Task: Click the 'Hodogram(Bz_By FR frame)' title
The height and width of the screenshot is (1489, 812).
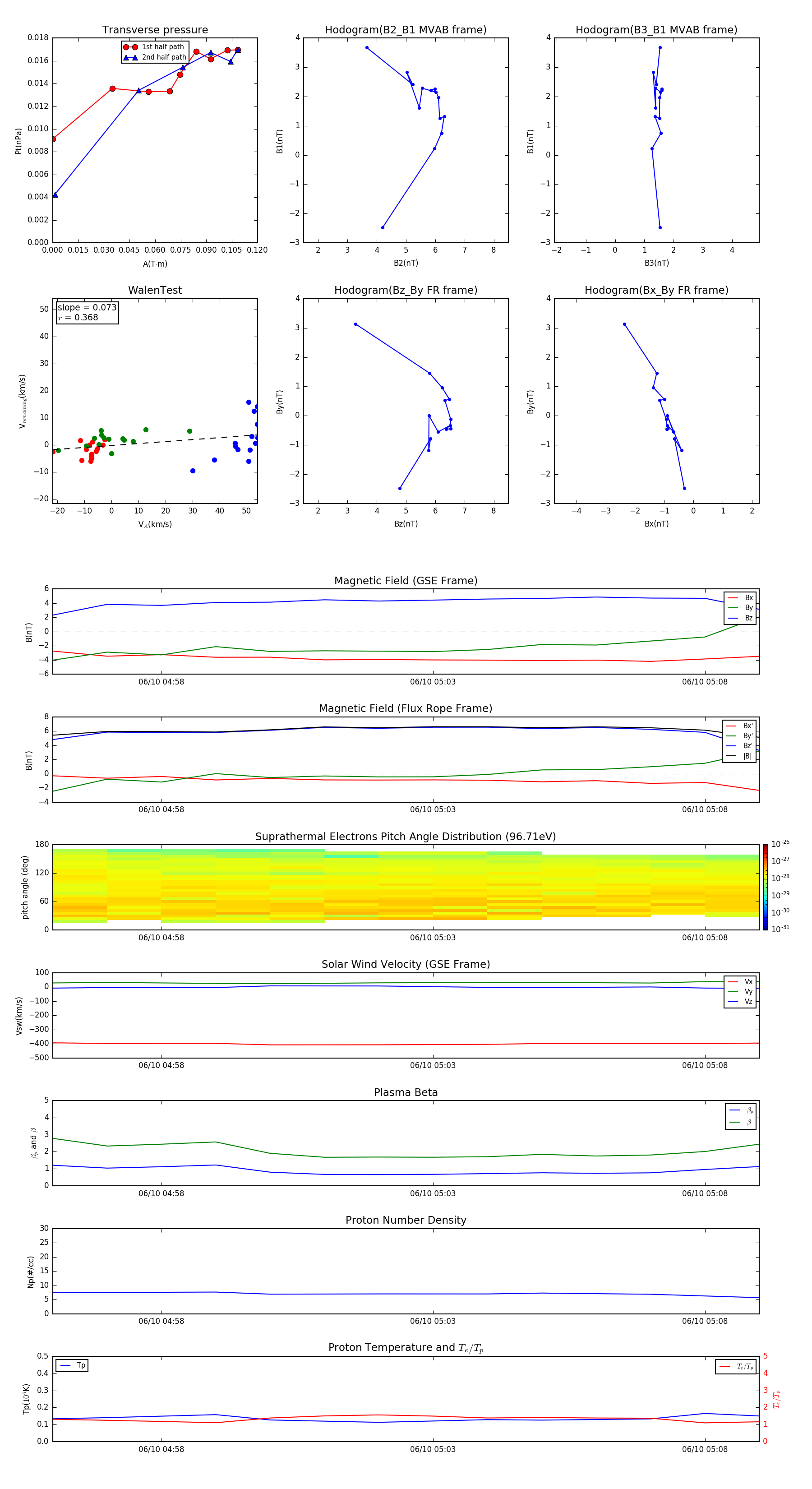Action: (406, 290)
